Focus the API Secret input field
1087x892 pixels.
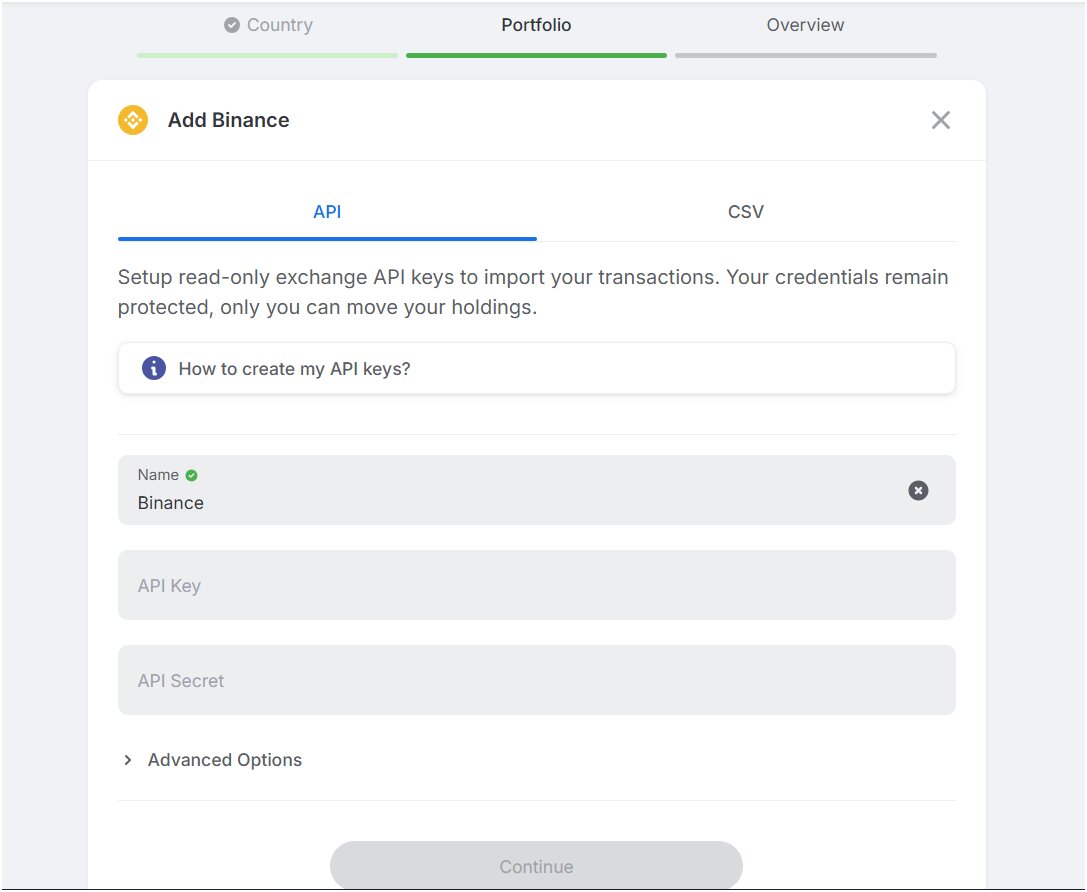[536, 680]
